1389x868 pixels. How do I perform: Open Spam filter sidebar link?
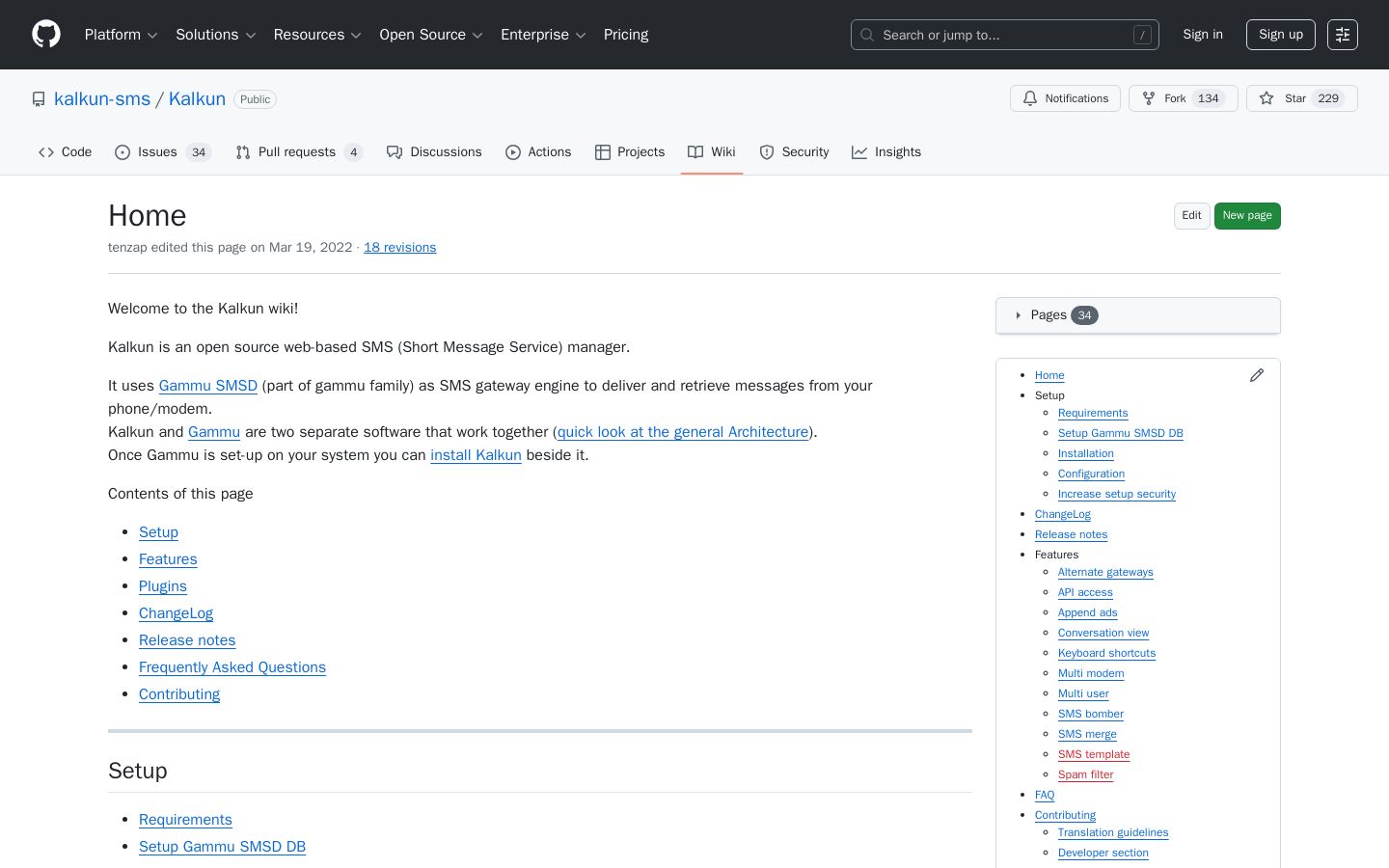coord(1086,774)
